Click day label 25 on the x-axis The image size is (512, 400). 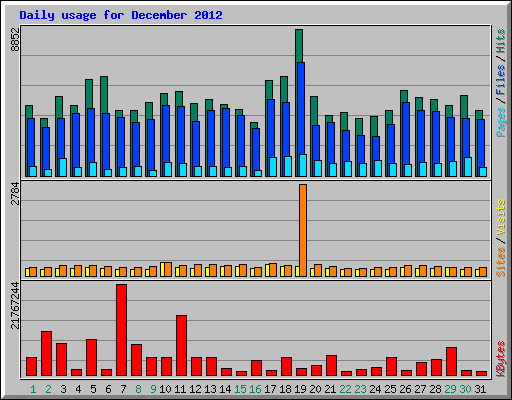tap(390, 389)
